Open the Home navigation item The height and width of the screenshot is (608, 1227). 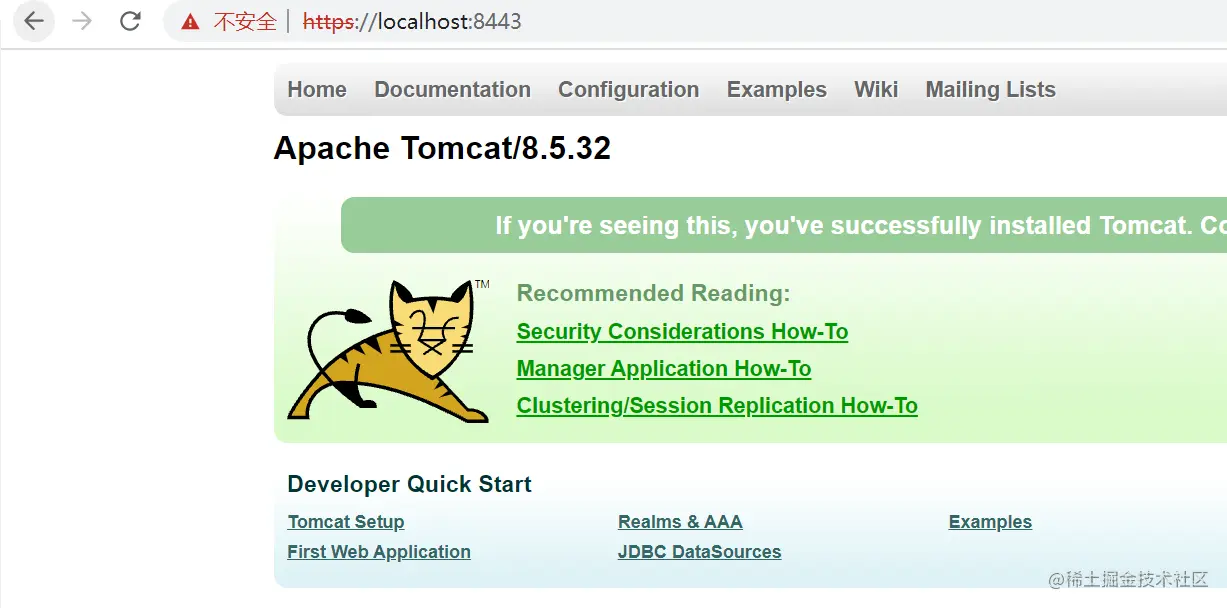317,90
